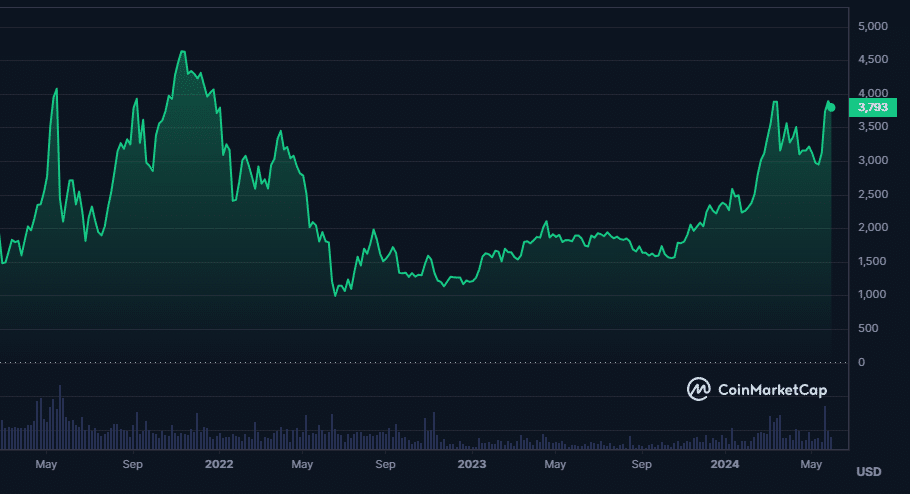Click the green endpoint dot on the price line
The height and width of the screenshot is (494, 910).
coord(831,107)
